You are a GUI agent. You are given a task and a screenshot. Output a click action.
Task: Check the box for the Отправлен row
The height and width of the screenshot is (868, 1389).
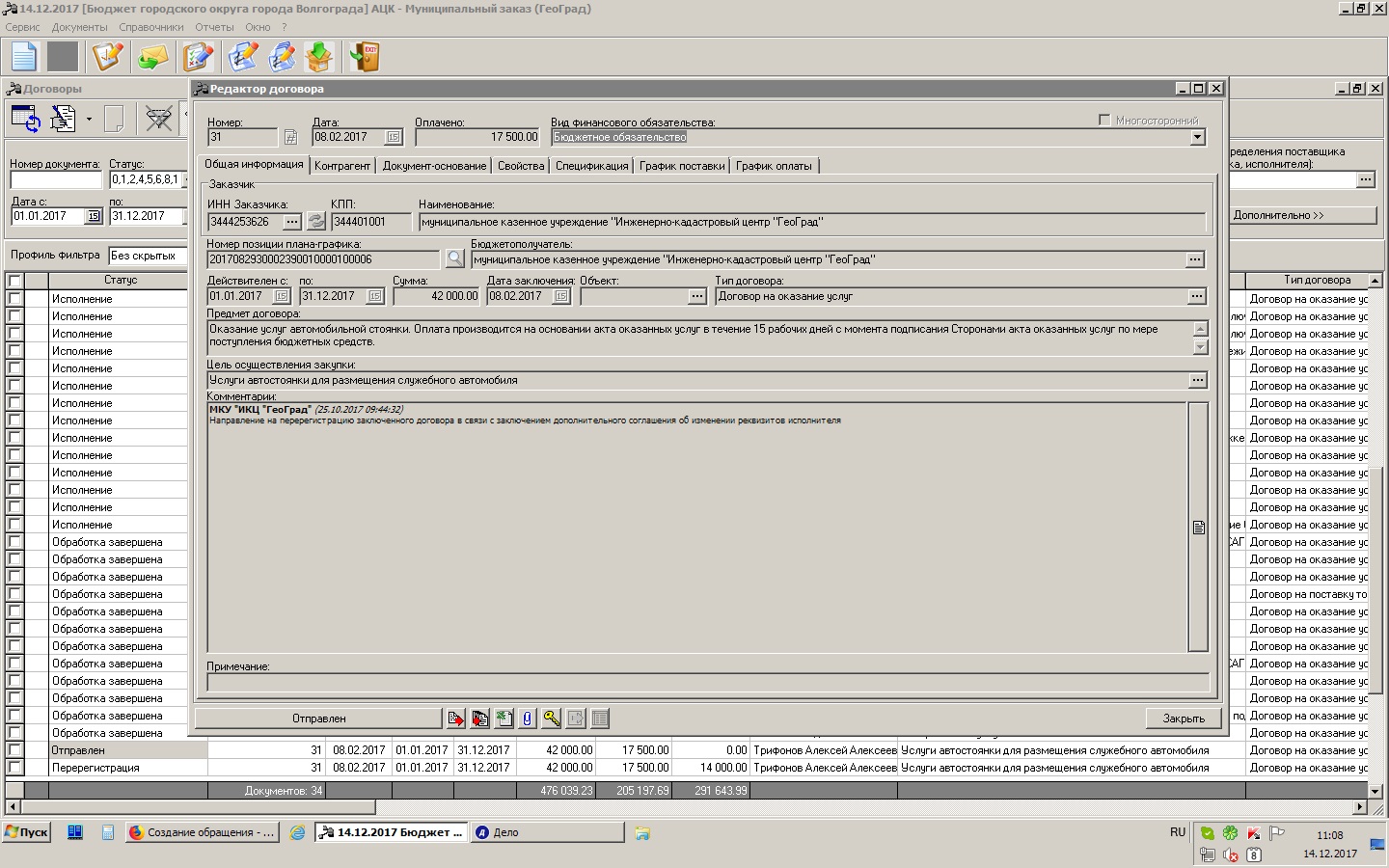tap(14, 750)
